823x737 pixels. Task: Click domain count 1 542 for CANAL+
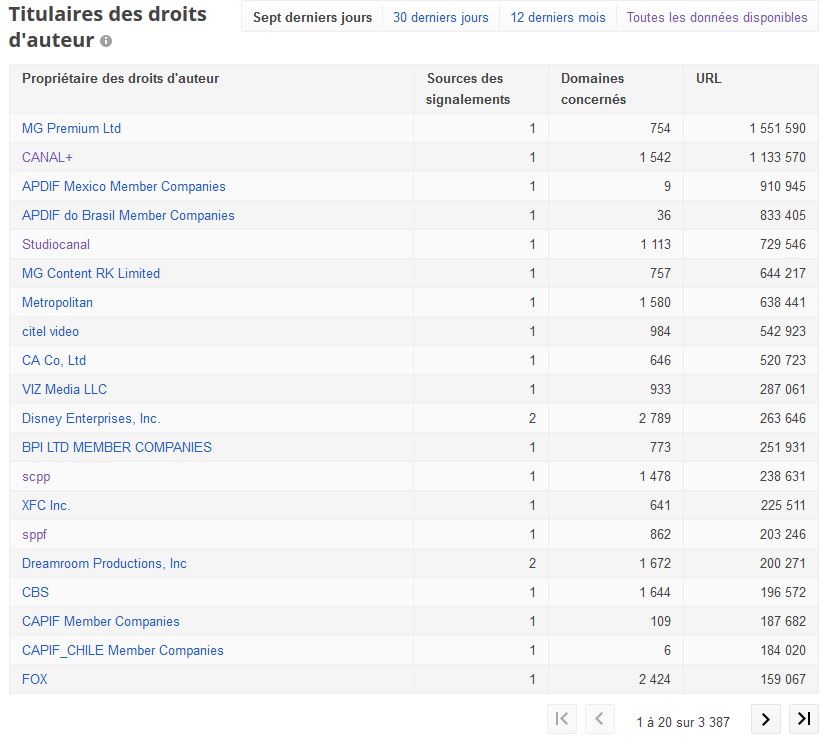(655, 157)
